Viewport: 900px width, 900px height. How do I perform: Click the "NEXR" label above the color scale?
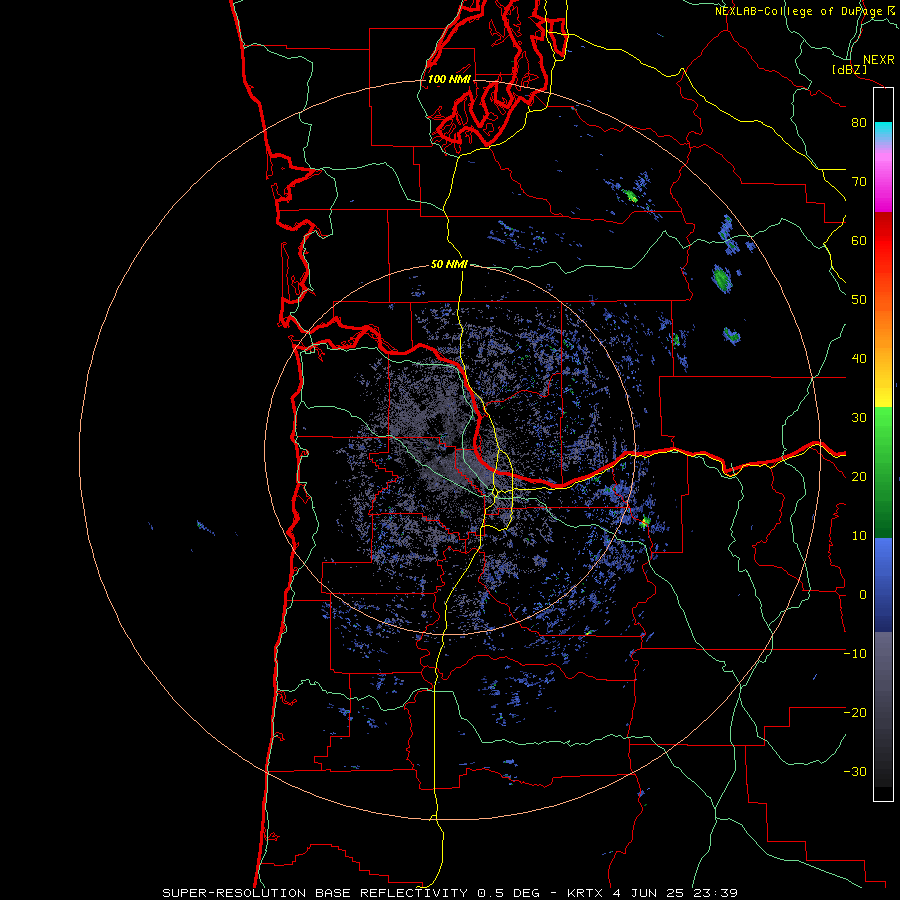point(879,60)
